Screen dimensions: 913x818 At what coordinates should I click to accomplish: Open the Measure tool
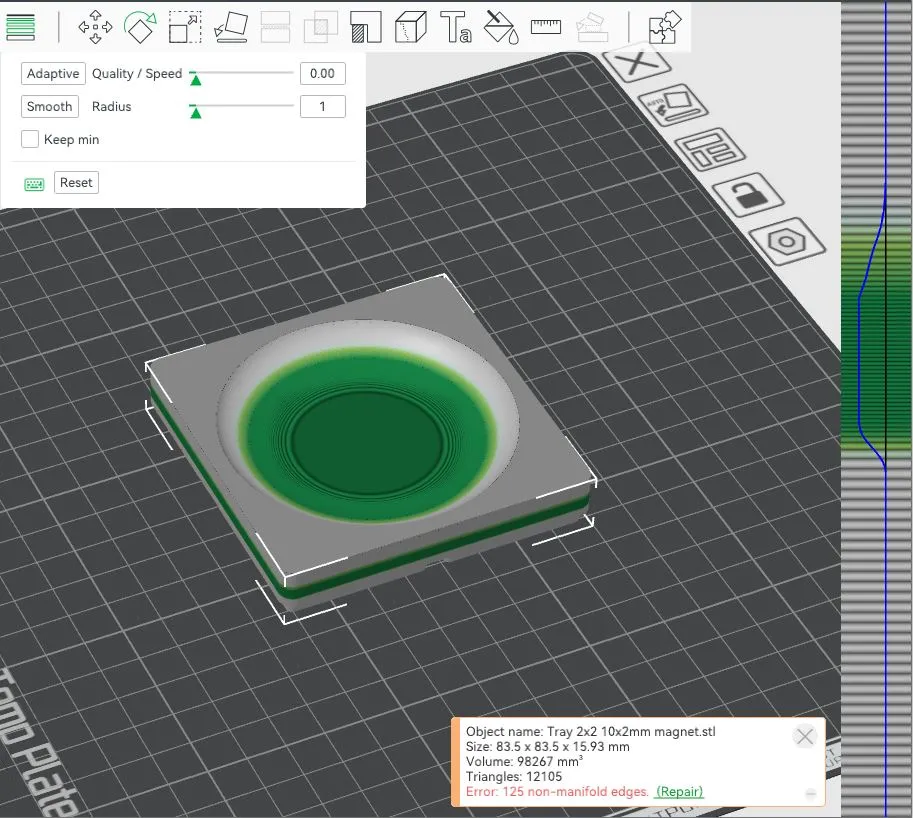545,27
